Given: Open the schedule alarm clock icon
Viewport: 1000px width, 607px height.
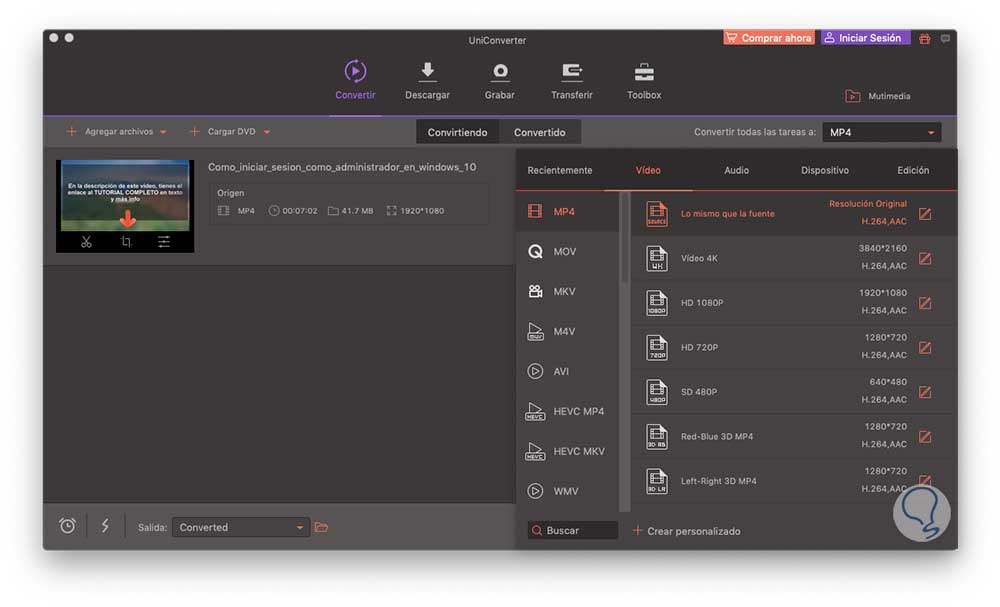Looking at the screenshot, I should (68, 526).
